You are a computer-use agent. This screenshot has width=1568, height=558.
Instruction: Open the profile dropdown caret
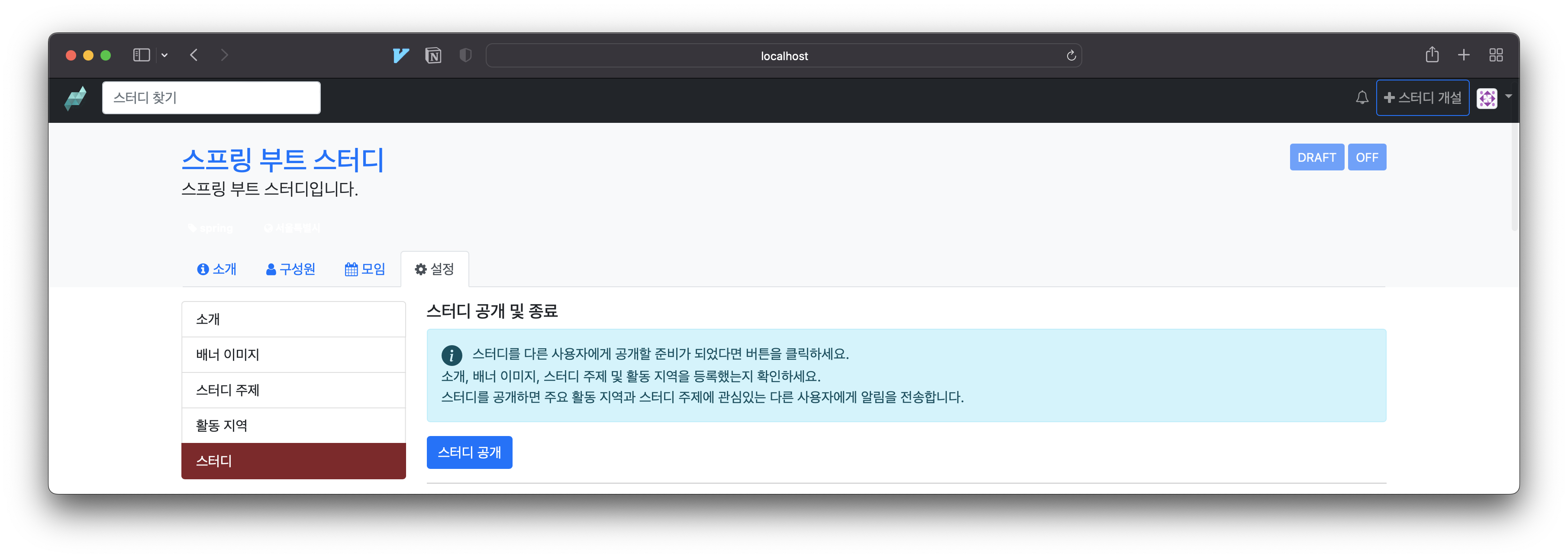pos(1508,96)
